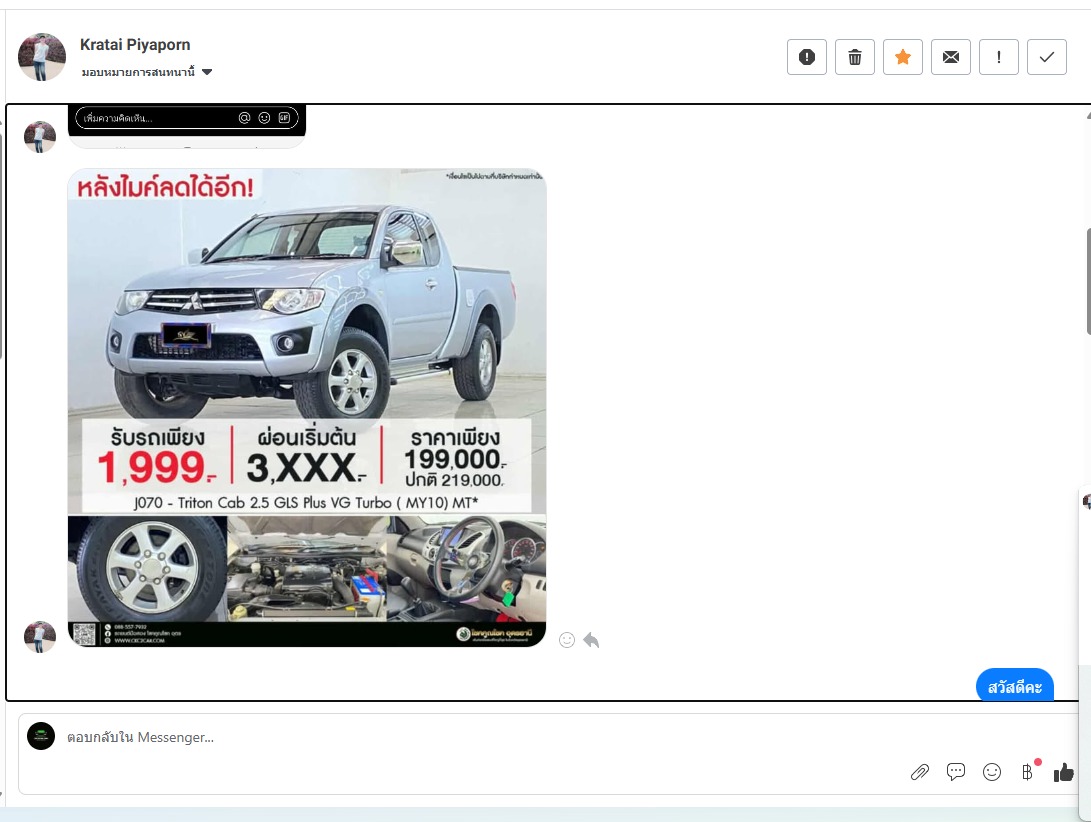Click the Kratai Piyaporn profile name
Screen dimensions: 1091x822
tap(135, 45)
